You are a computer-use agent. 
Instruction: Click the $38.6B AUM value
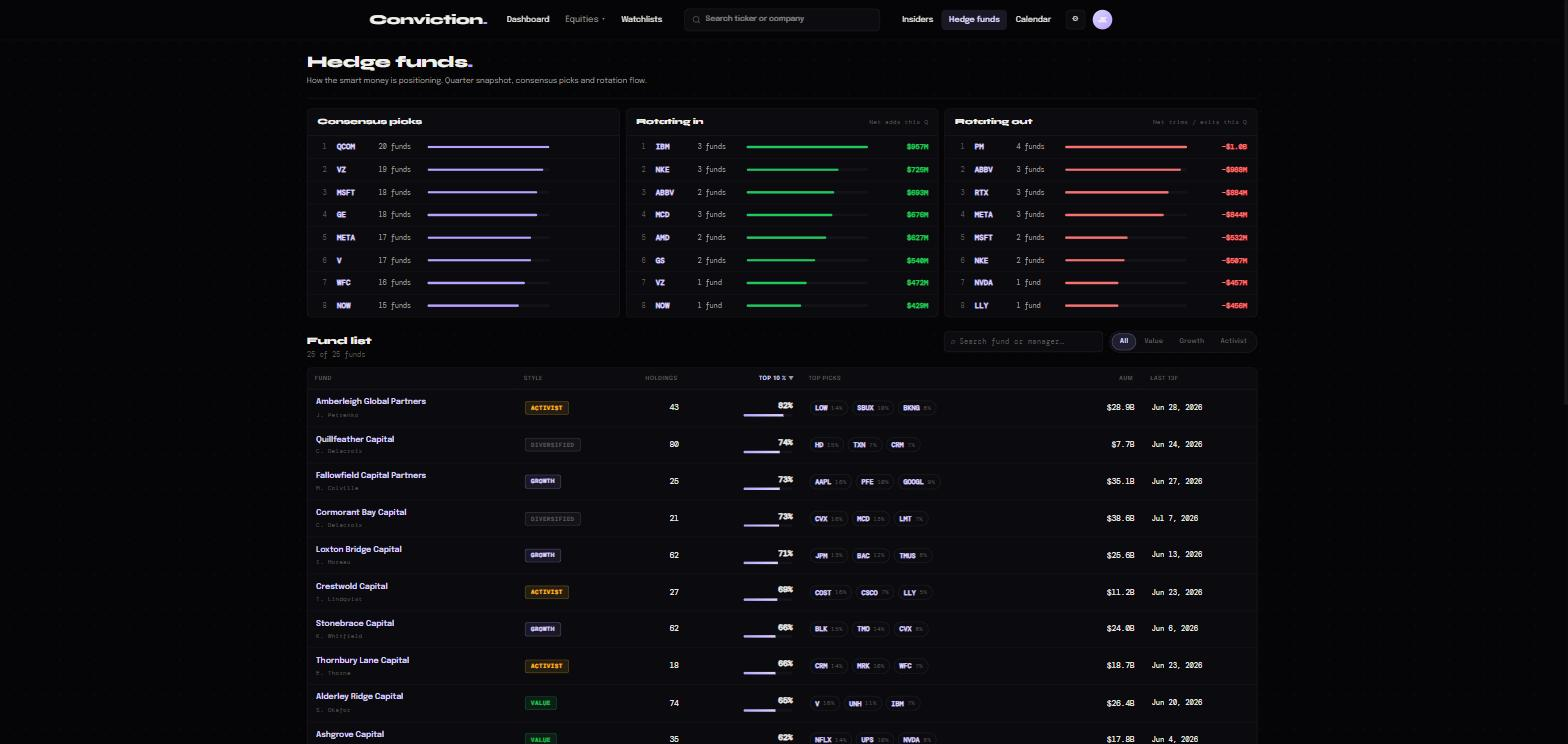click(1120, 519)
